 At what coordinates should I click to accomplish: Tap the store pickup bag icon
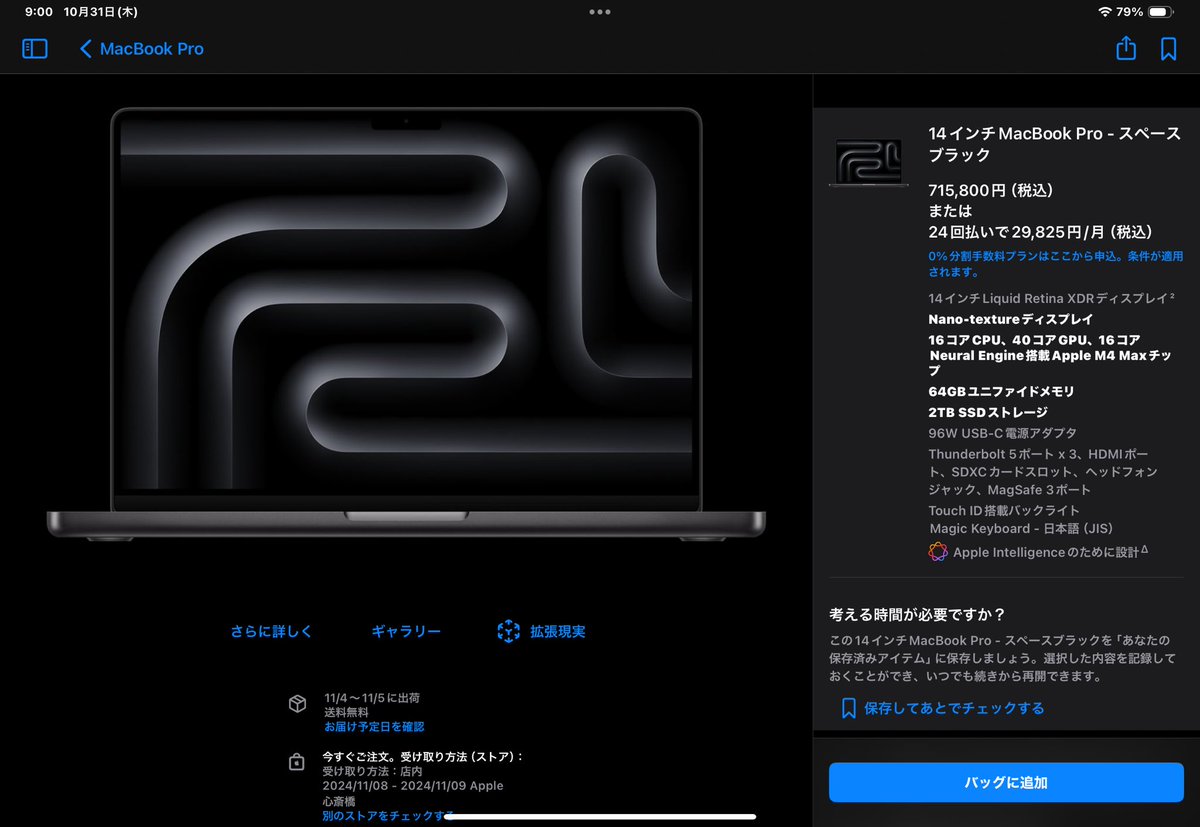(x=296, y=762)
